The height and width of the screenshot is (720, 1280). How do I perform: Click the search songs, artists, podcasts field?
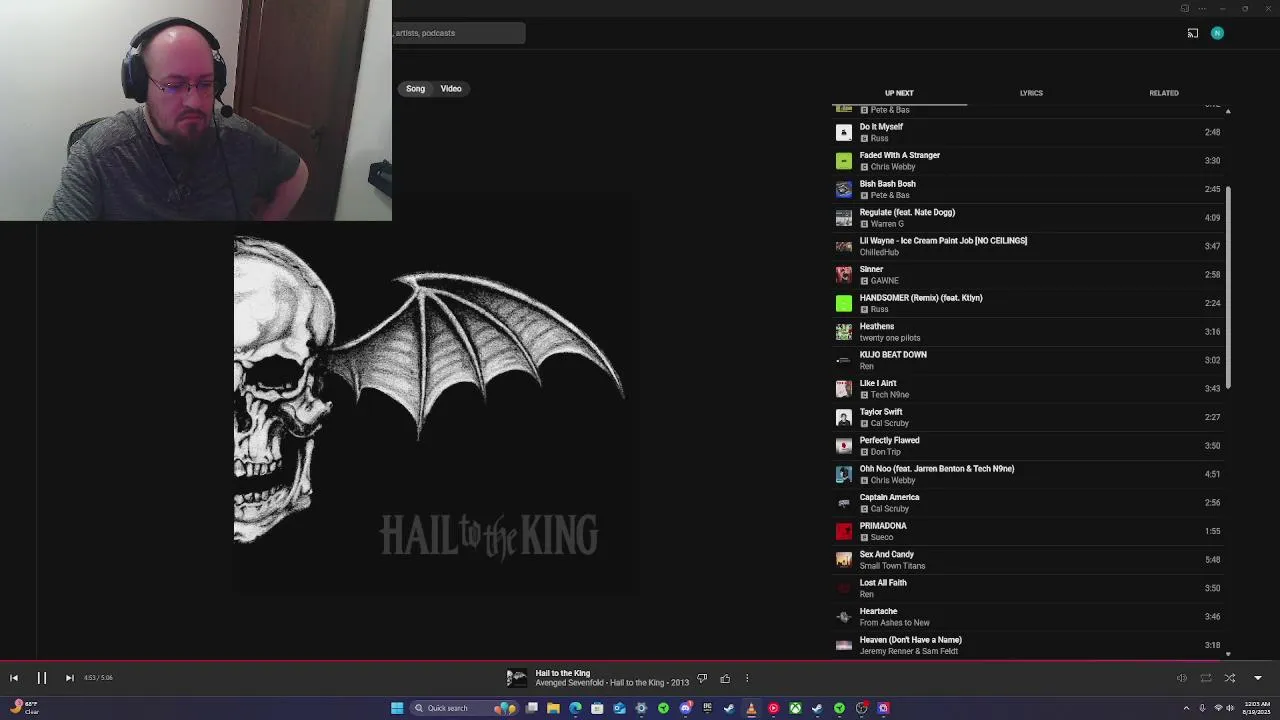(x=458, y=33)
